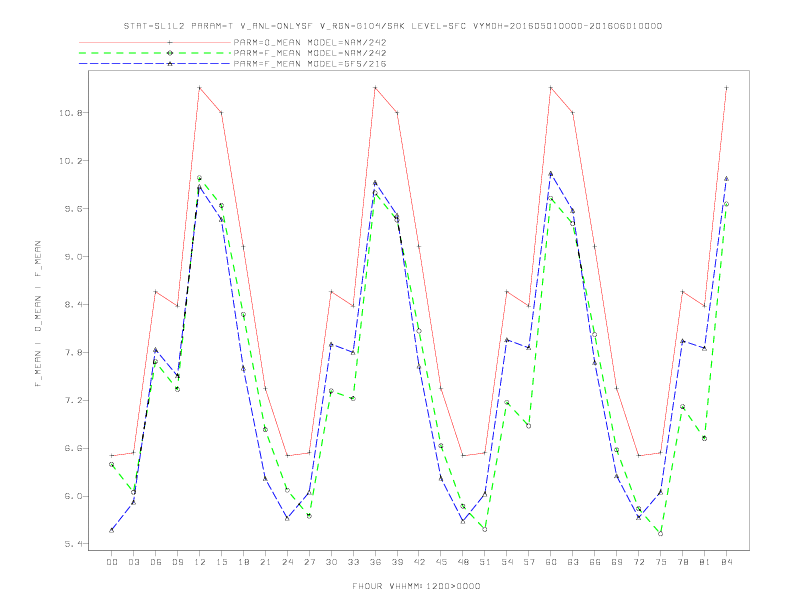Image resolution: width=792 pixels, height=612 pixels.
Task: Click green NAM circle marker at hour 57
Action: pyautogui.click(x=529, y=426)
